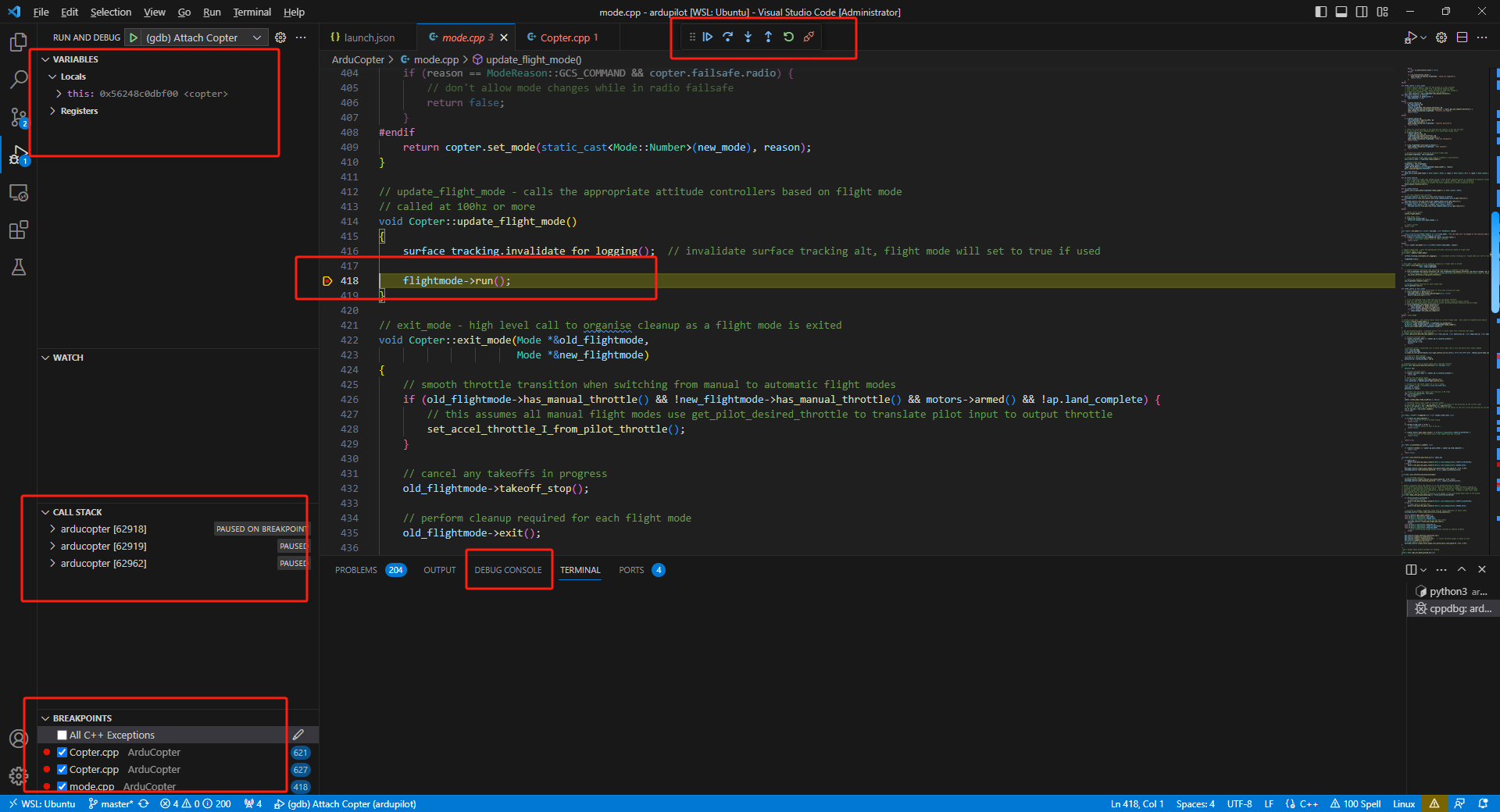
Task: Open the (gdb) Attach Copter configuration dropdown
Action: click(256, 37)
